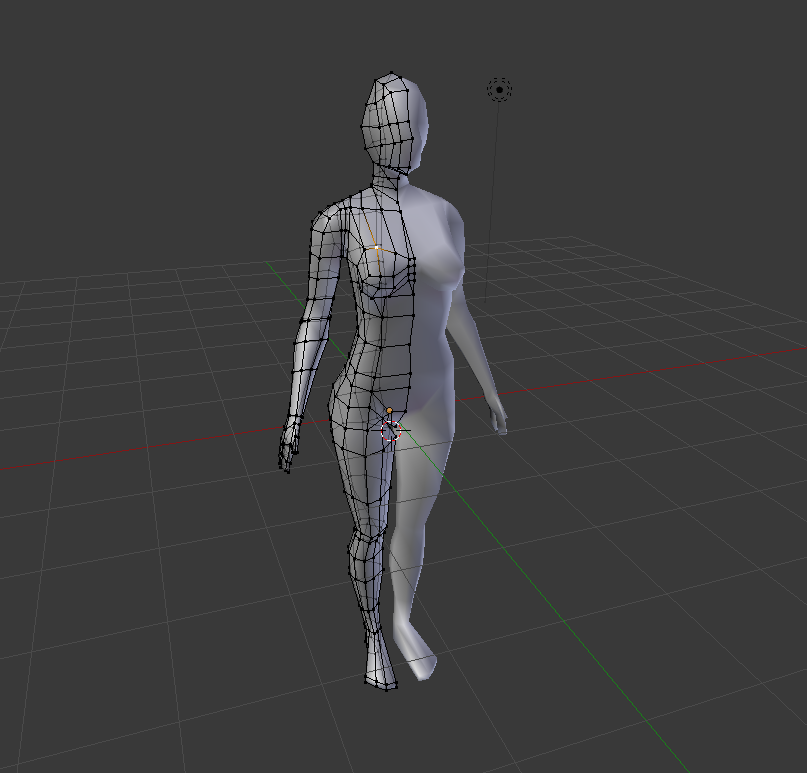Click the red-white 3D cursor circle
The height and width of the screenshot is (773, 807).
point(391,431)
